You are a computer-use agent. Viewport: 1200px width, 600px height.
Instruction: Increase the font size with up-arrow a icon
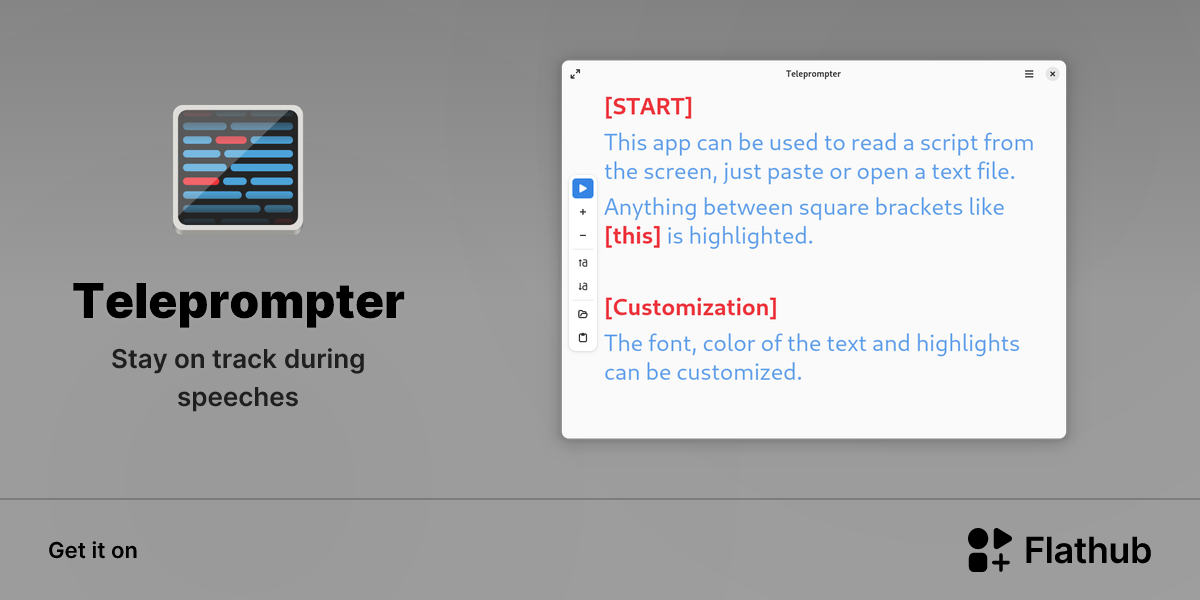click(583, 263)
